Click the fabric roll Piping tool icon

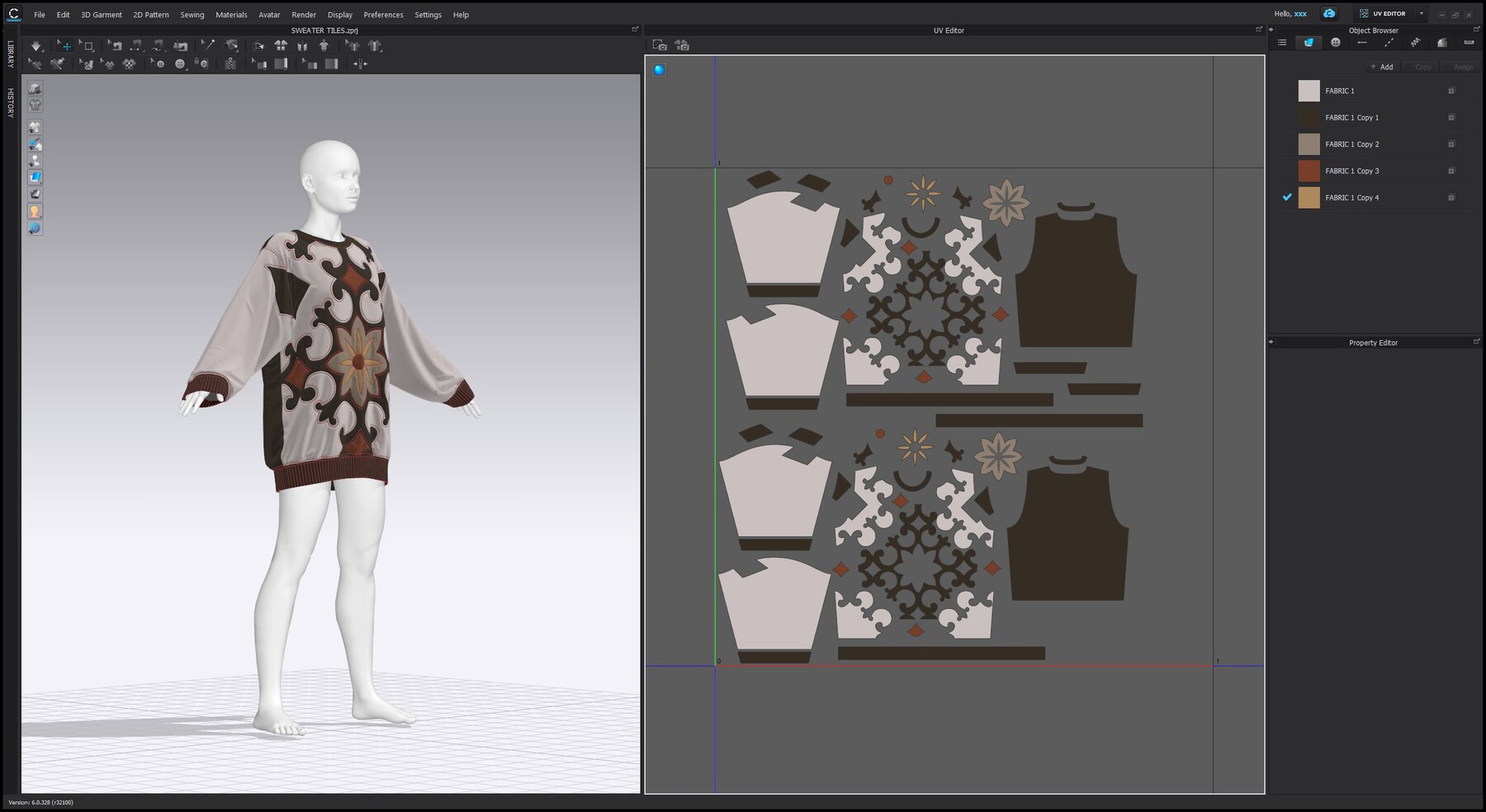281,64
